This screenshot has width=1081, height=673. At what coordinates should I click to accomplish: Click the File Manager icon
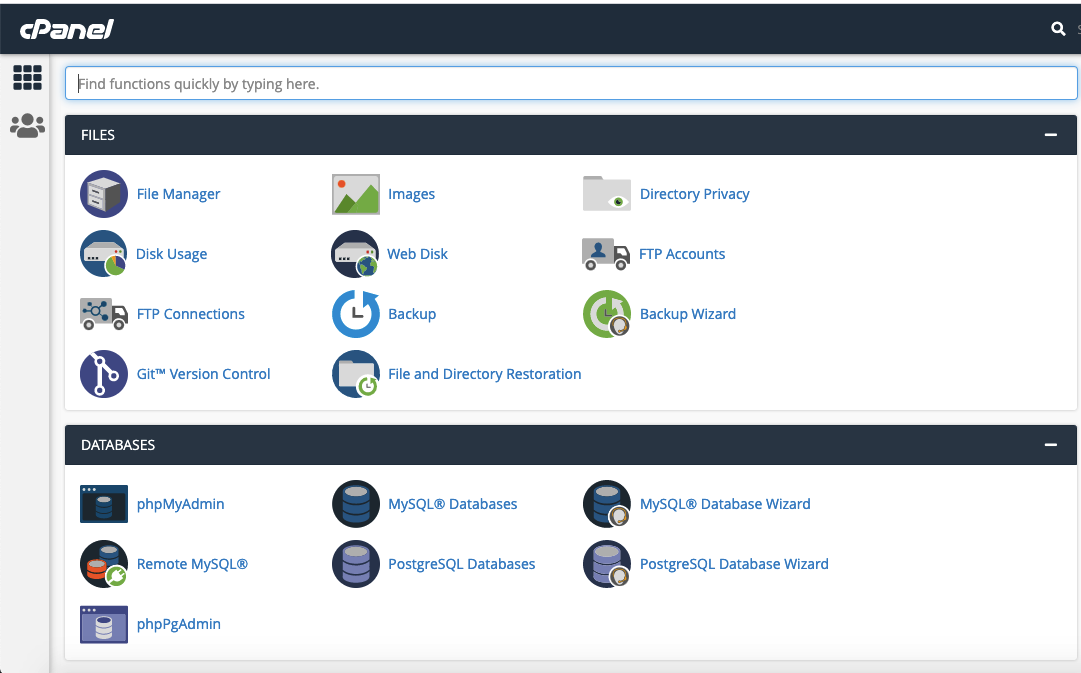[103, 194]
